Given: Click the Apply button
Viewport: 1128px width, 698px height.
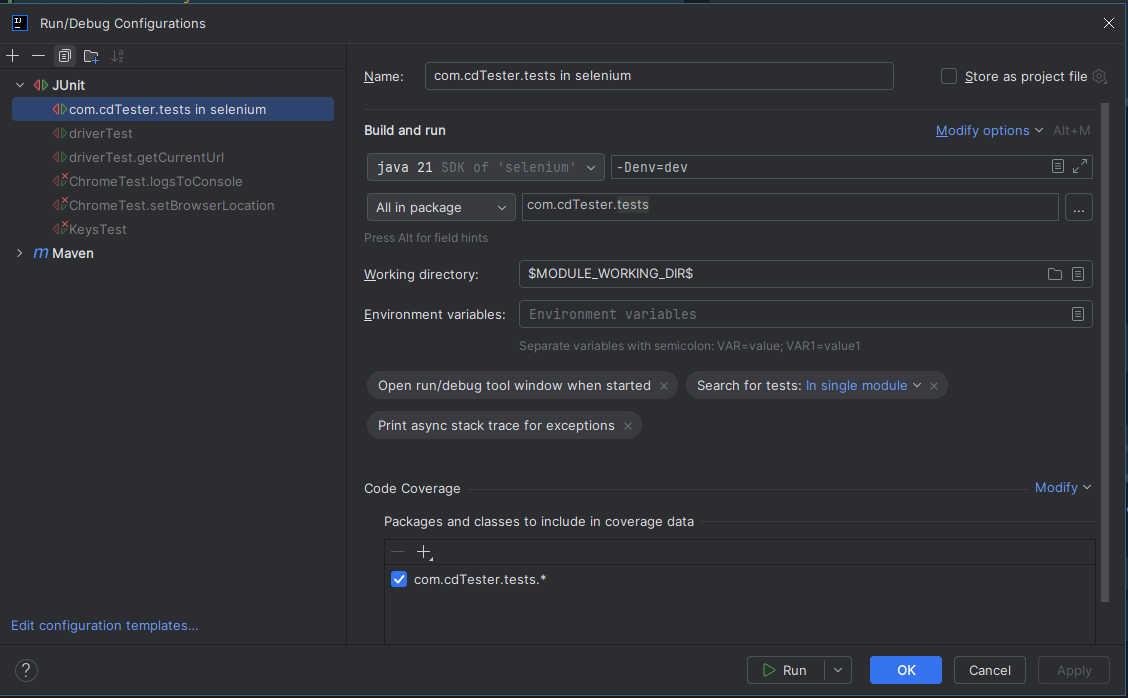Looking at the screenshot, I should (x=1073, y=670).
